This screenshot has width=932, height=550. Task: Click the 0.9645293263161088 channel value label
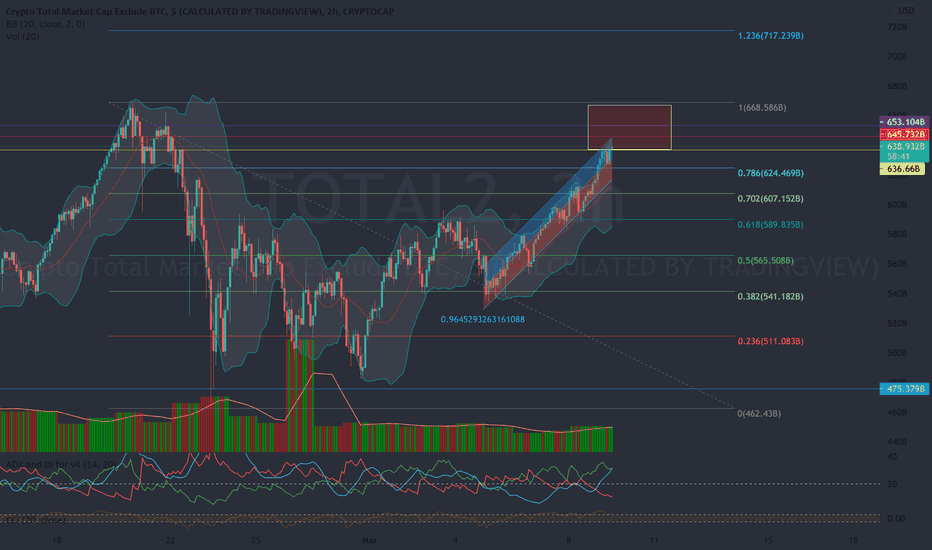click(483, 319)
